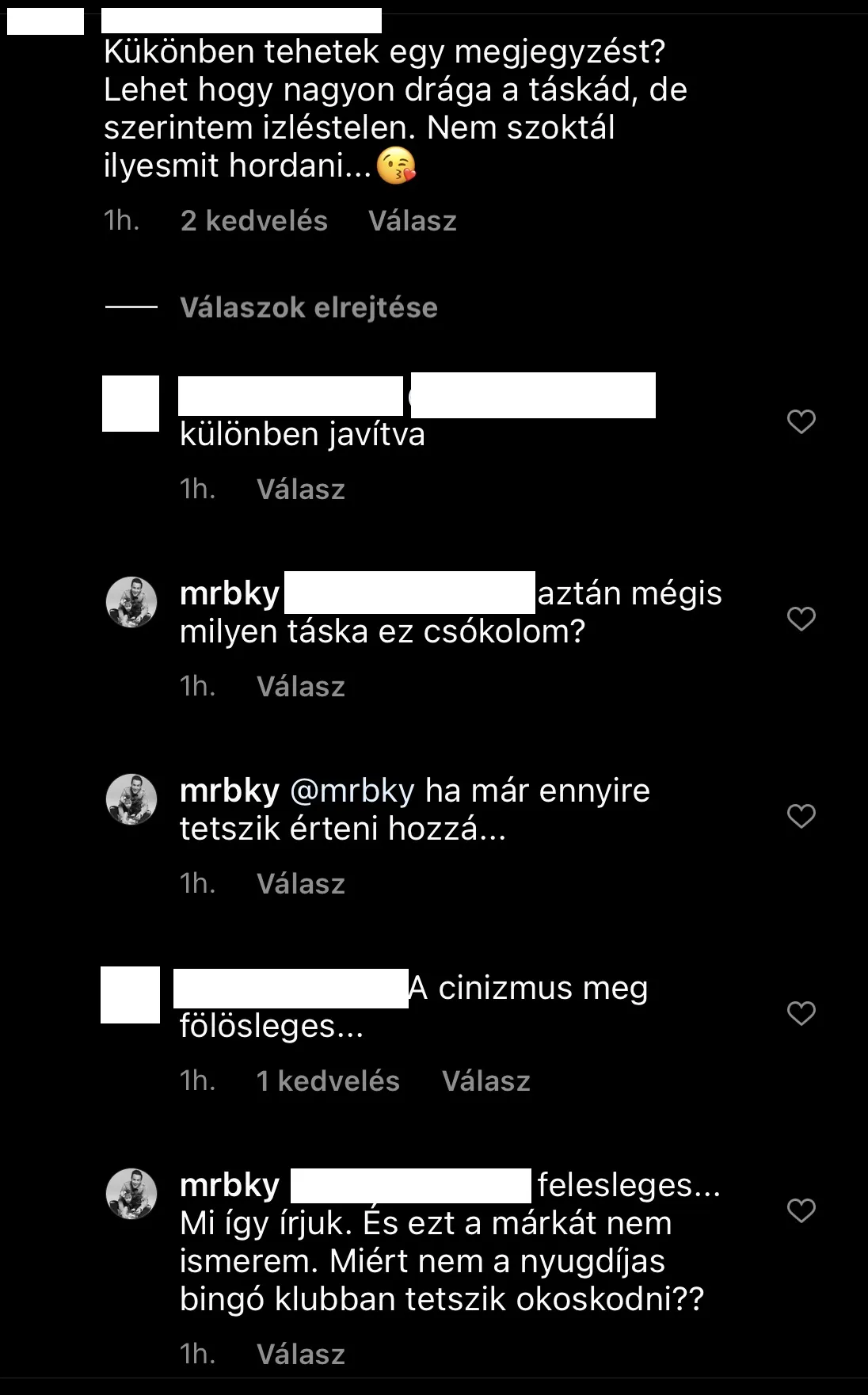Screen dimensions: 868x1395
Task: Open mrbky avatar beside "milyen táska" comment
Action: (131, 603)
